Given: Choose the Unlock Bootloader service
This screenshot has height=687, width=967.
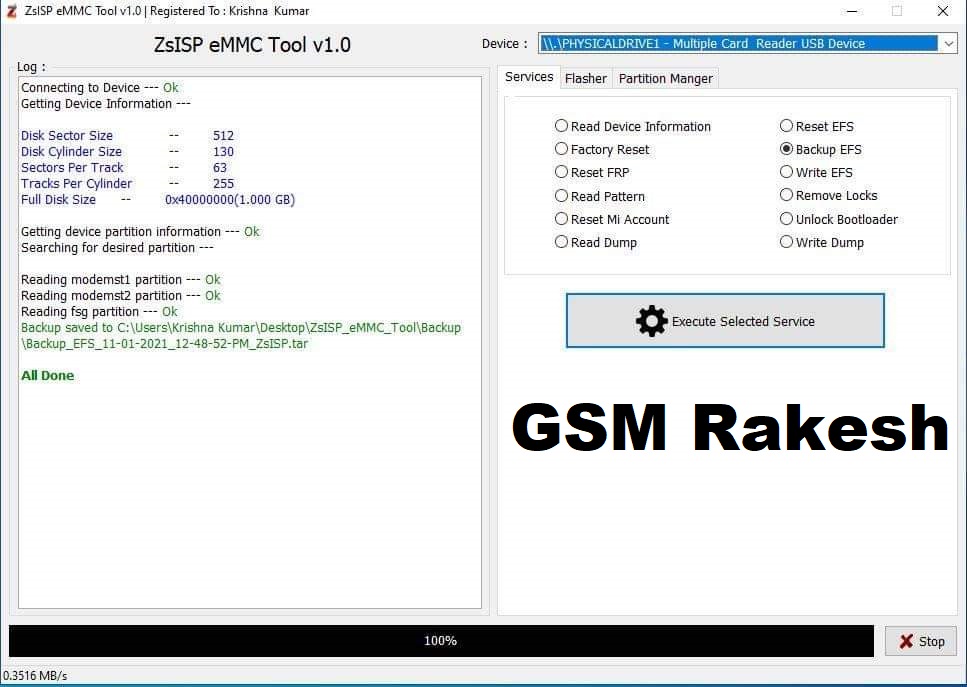Looking at the screenshot, I should pyautogui.click(x=787, y=219).
